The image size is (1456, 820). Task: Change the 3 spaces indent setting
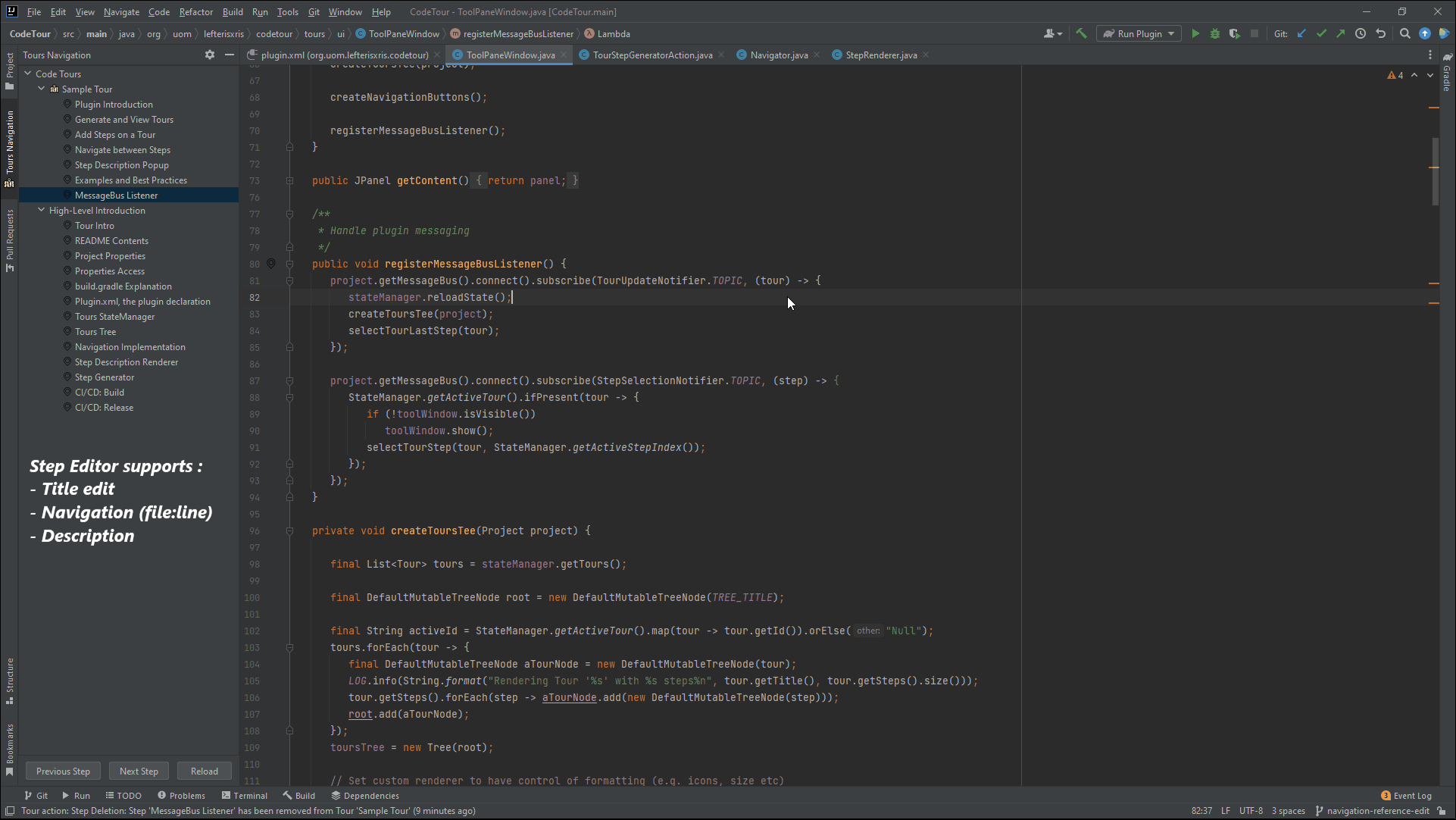point(1289,810)
